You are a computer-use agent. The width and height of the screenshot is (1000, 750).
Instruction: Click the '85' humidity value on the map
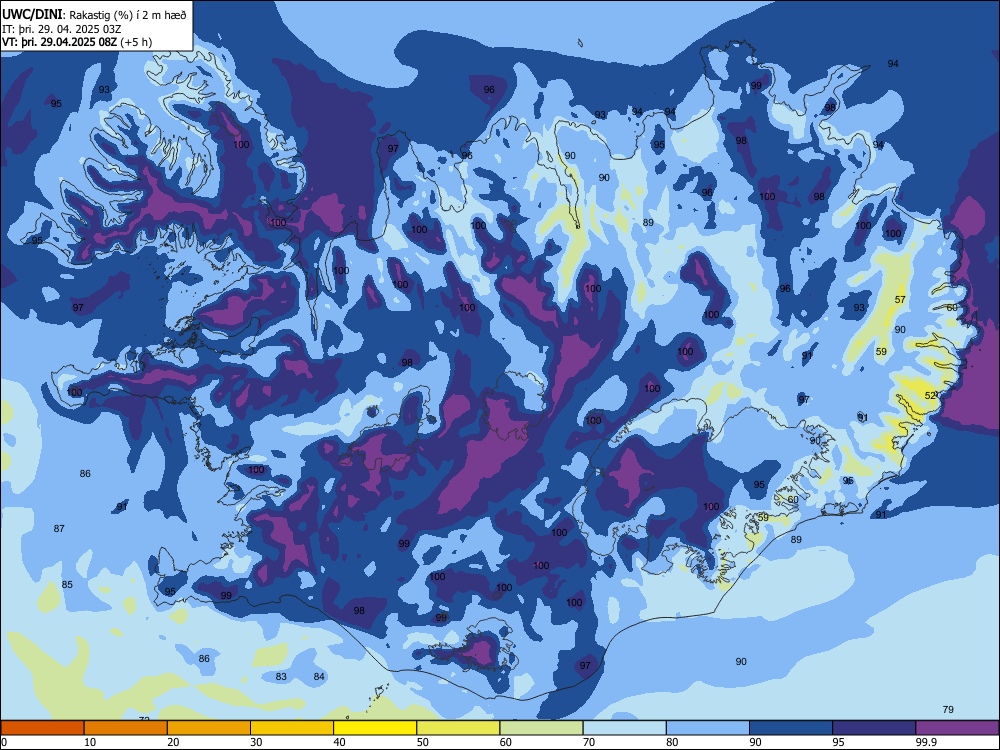tap(67, 584)
